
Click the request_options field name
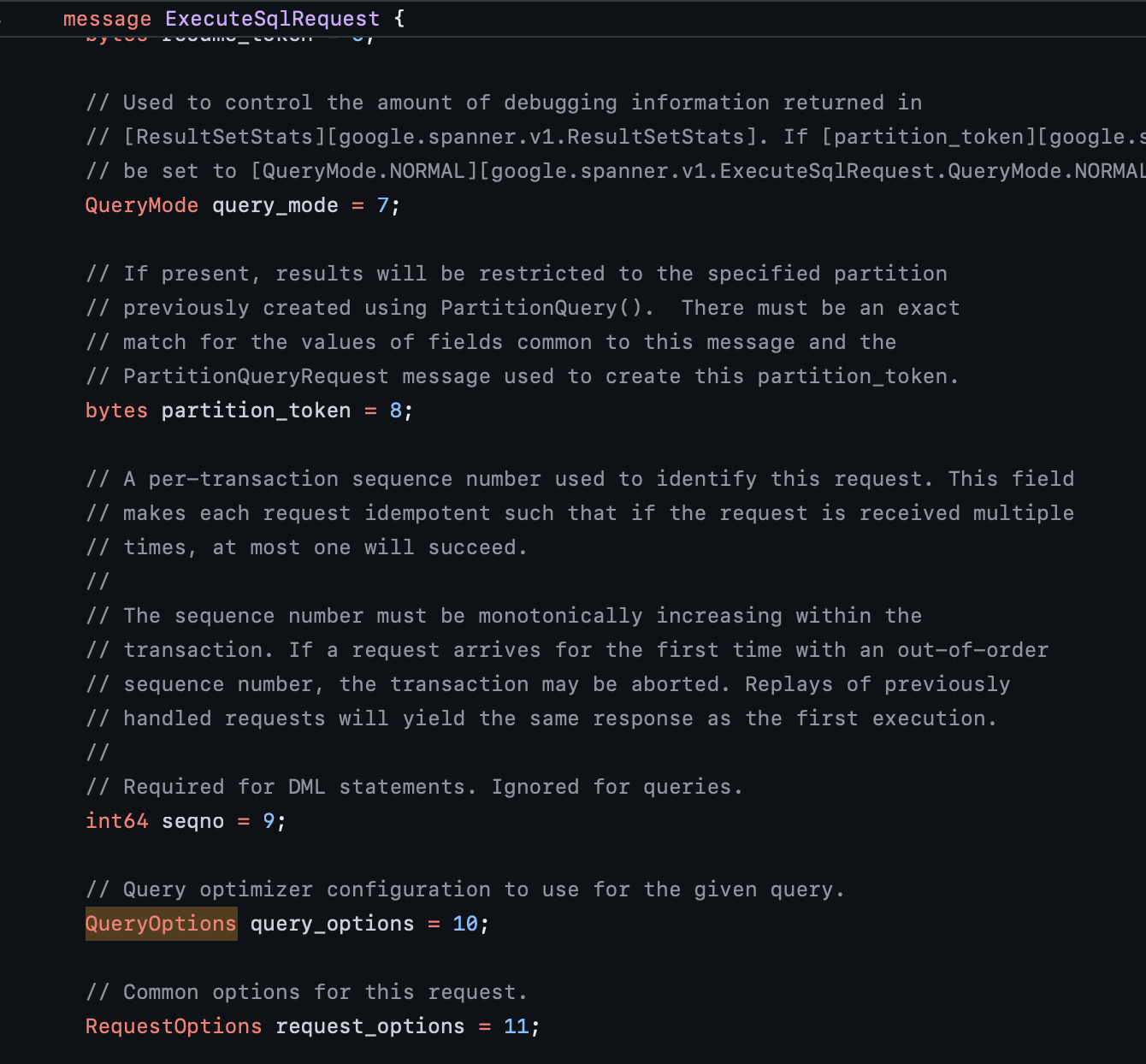tap(370, 1026)
